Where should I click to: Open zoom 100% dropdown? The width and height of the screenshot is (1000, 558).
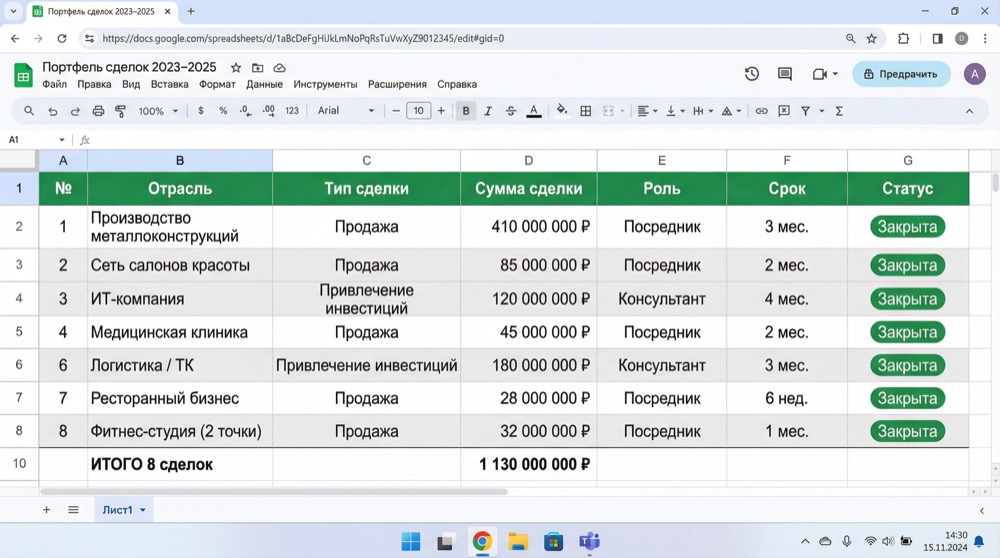coord(158,111)
